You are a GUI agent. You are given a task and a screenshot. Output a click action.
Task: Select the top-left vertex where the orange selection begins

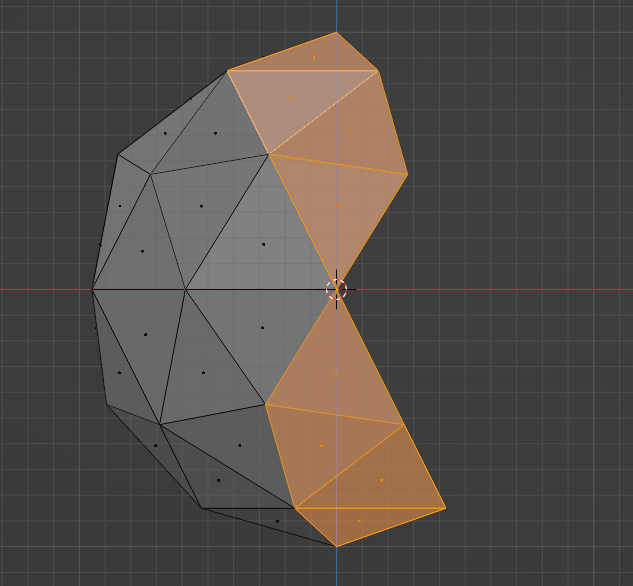pyautogui.click(x=228, y=71)
